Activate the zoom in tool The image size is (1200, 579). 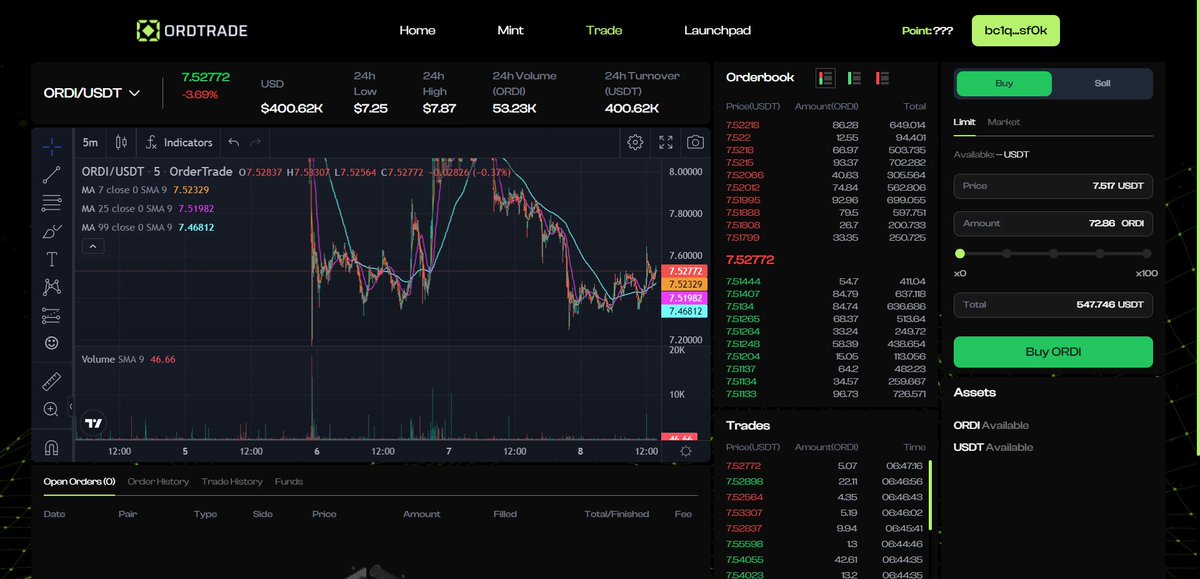52,409
